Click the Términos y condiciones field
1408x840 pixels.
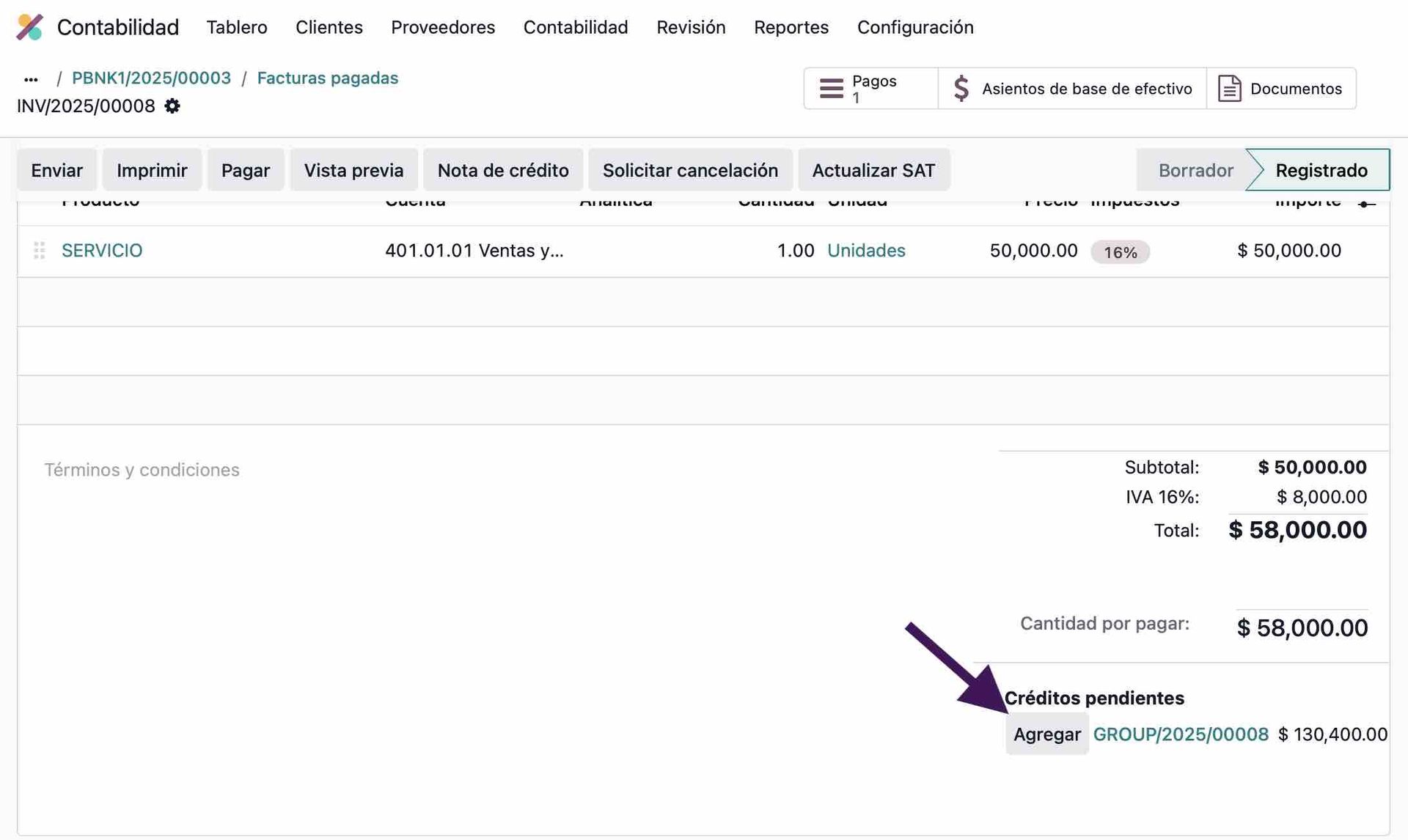pos(142,470)
